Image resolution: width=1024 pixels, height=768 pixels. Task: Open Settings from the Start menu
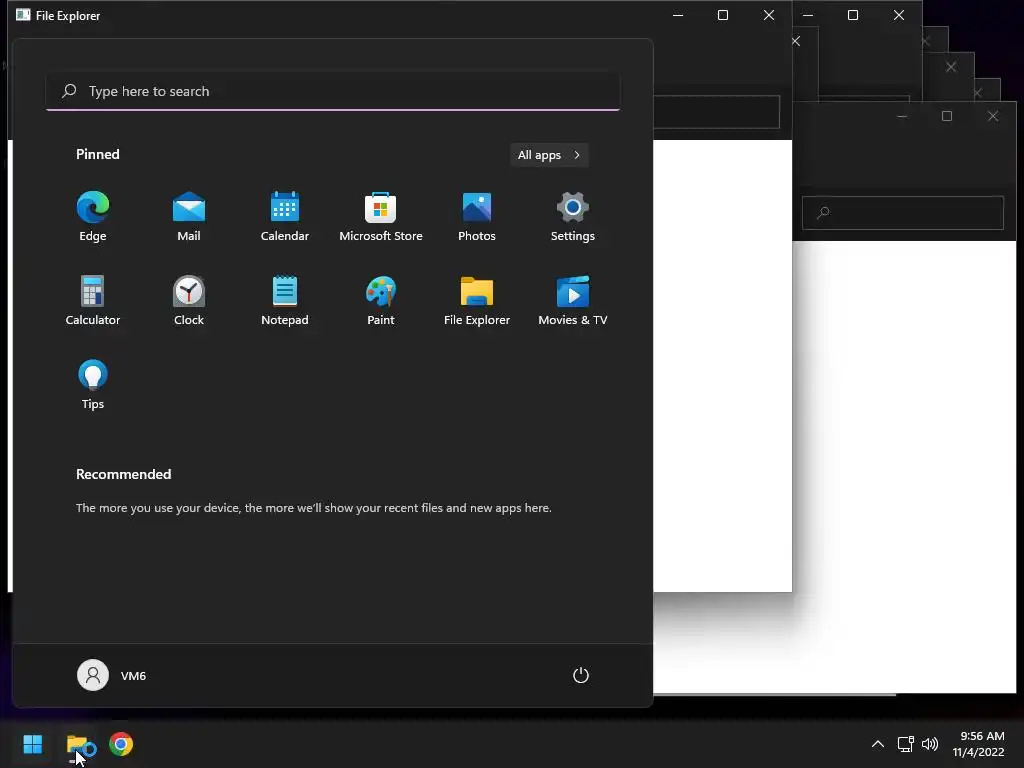point(573,217)
